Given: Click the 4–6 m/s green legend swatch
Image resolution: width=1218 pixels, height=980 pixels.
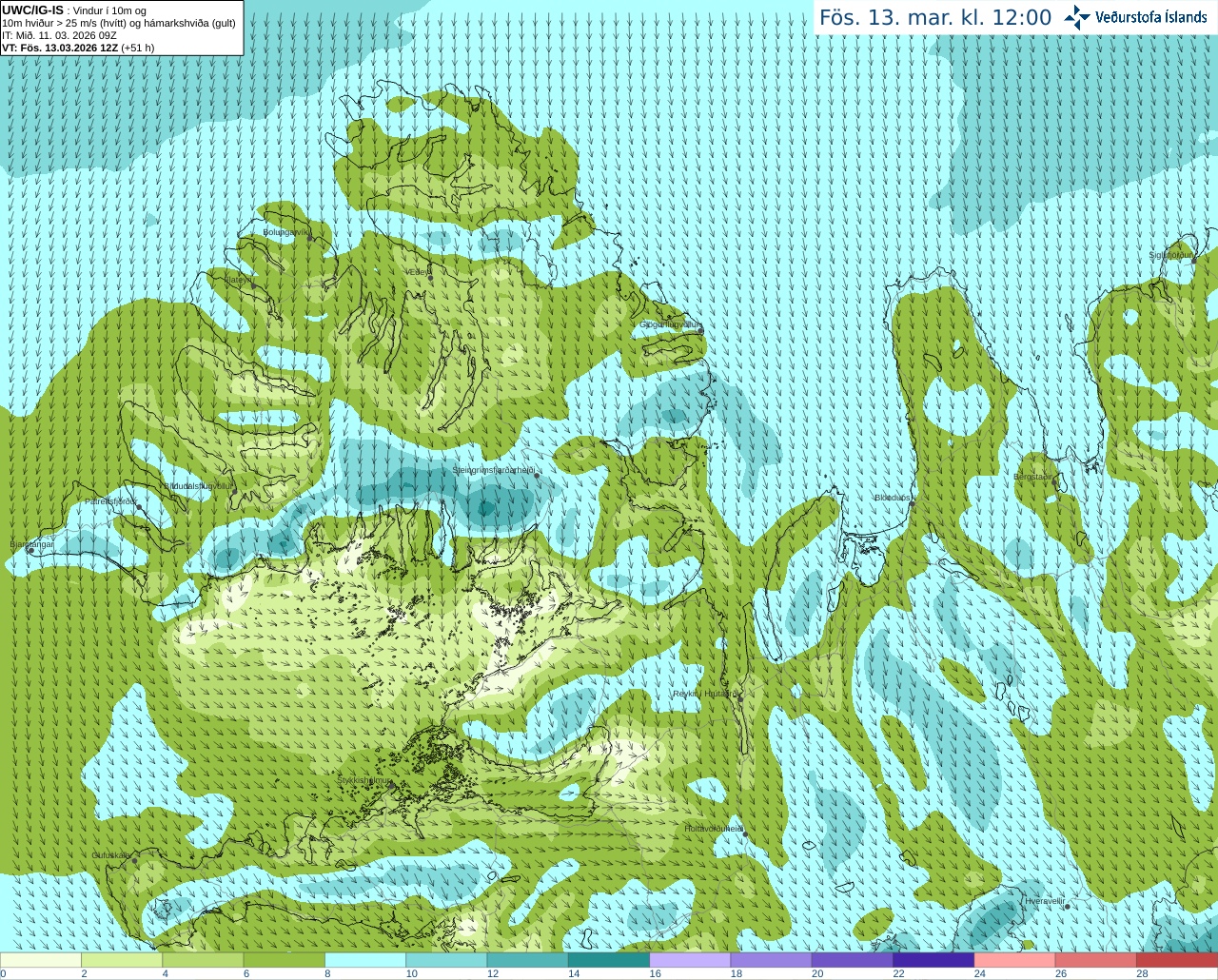Looking at the screenshot, I should tap(203, 960).
